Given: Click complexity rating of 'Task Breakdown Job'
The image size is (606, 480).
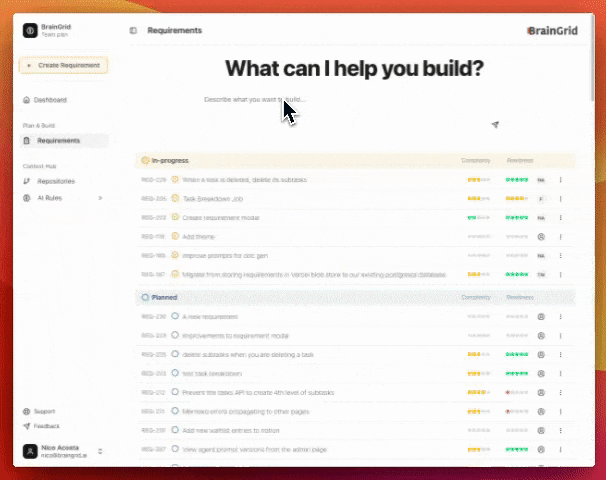Looking at the screenshot, I should pyautogui.click(x=478, y=199).
